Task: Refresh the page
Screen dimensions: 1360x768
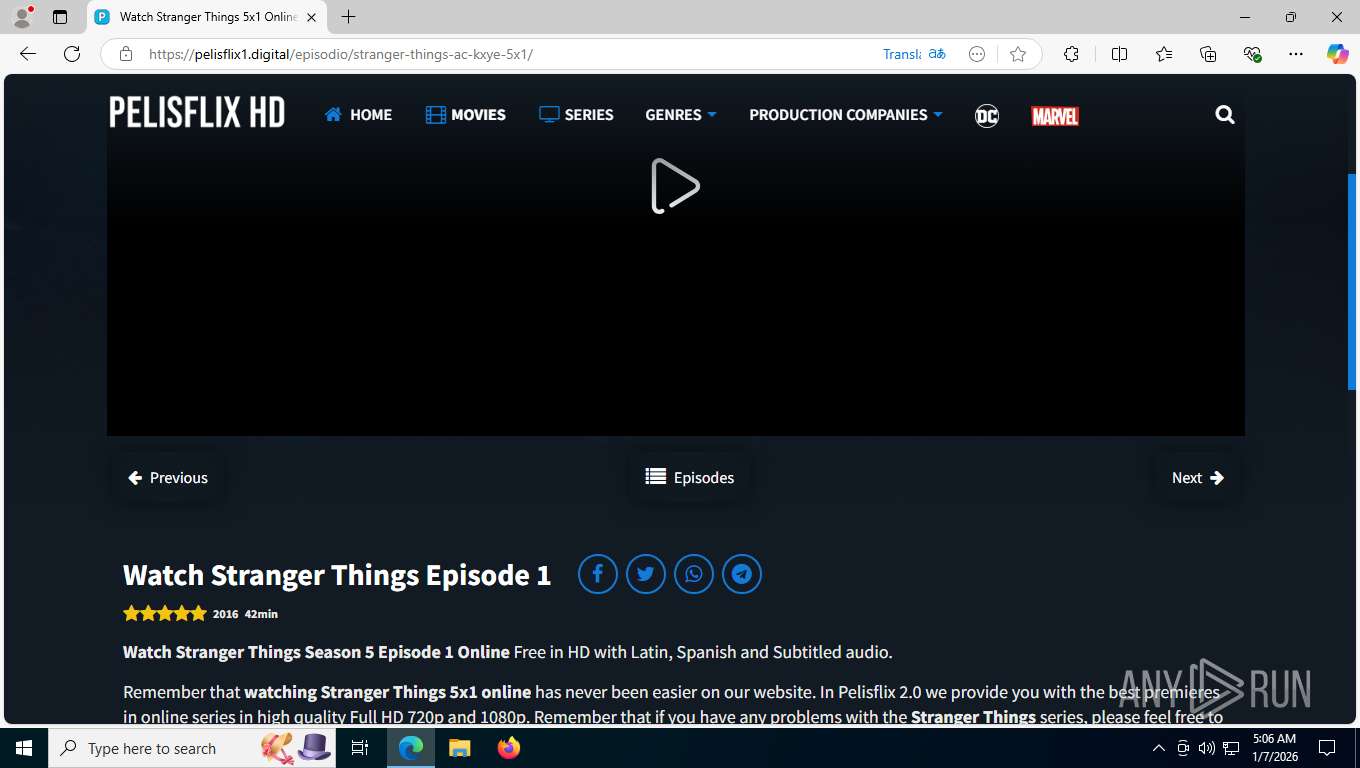Action: click(x=72, y=54)
